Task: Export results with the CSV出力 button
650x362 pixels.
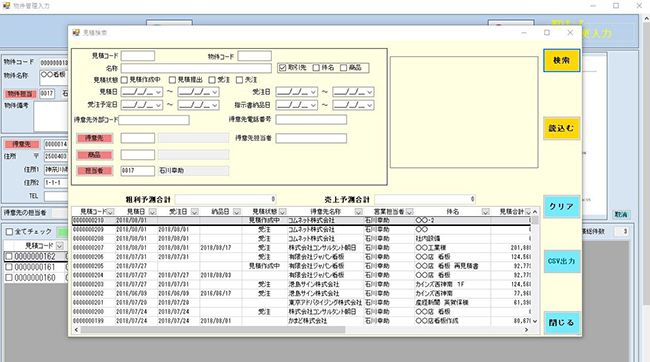Action: point(562,261)
